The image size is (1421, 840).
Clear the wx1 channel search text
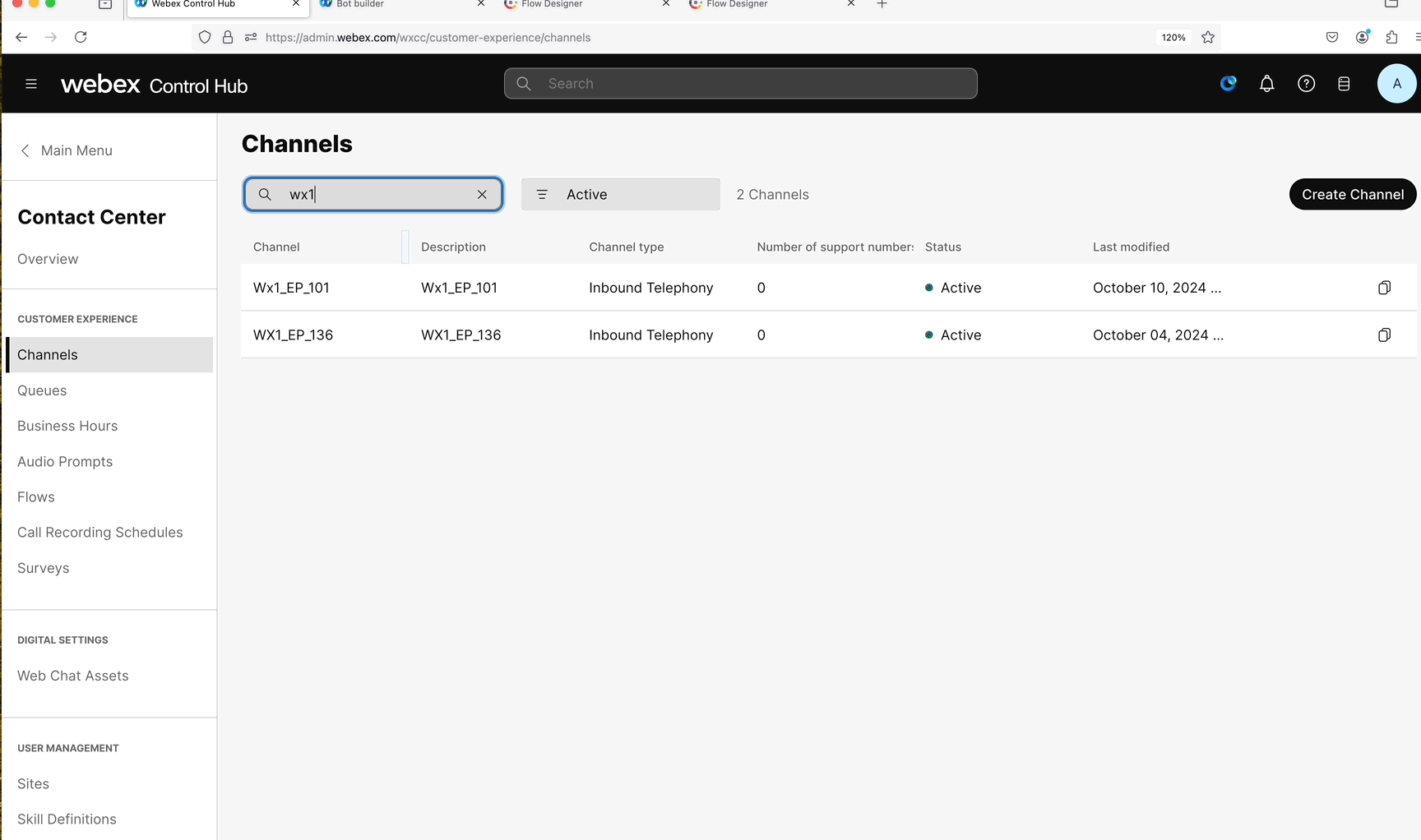point(482,195)
